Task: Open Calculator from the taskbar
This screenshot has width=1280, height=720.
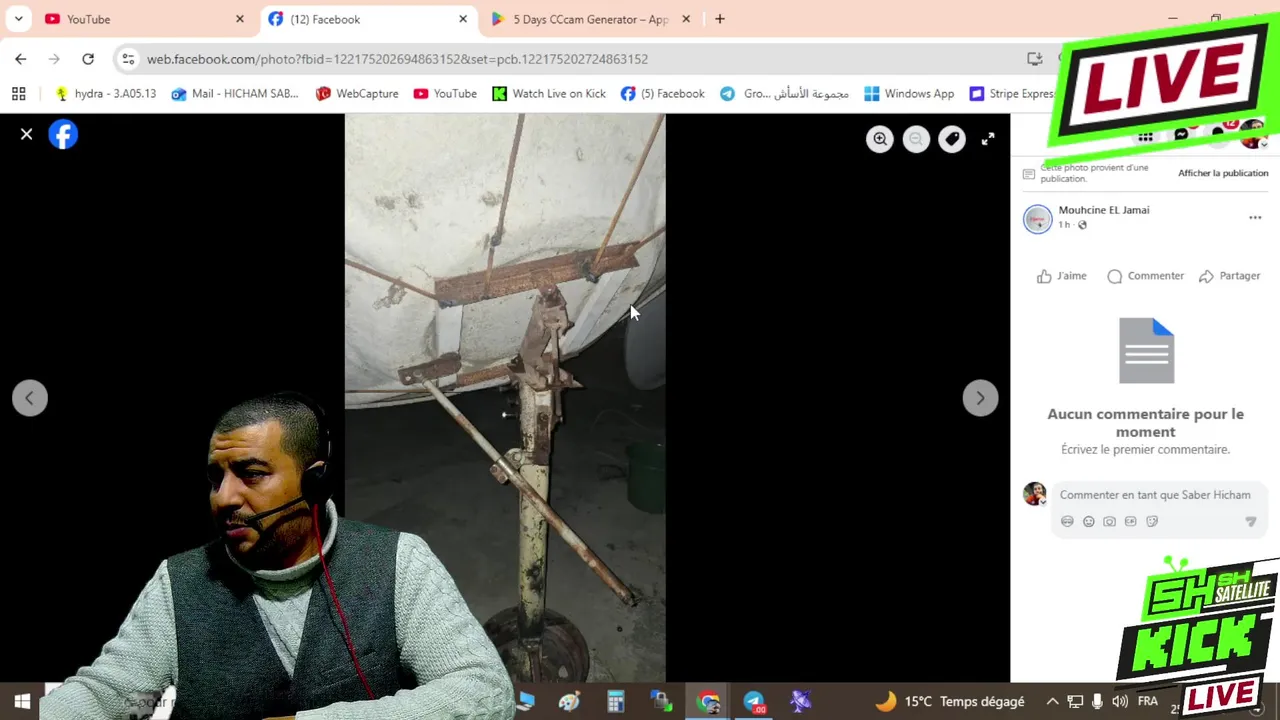Action: pos(616,702)
